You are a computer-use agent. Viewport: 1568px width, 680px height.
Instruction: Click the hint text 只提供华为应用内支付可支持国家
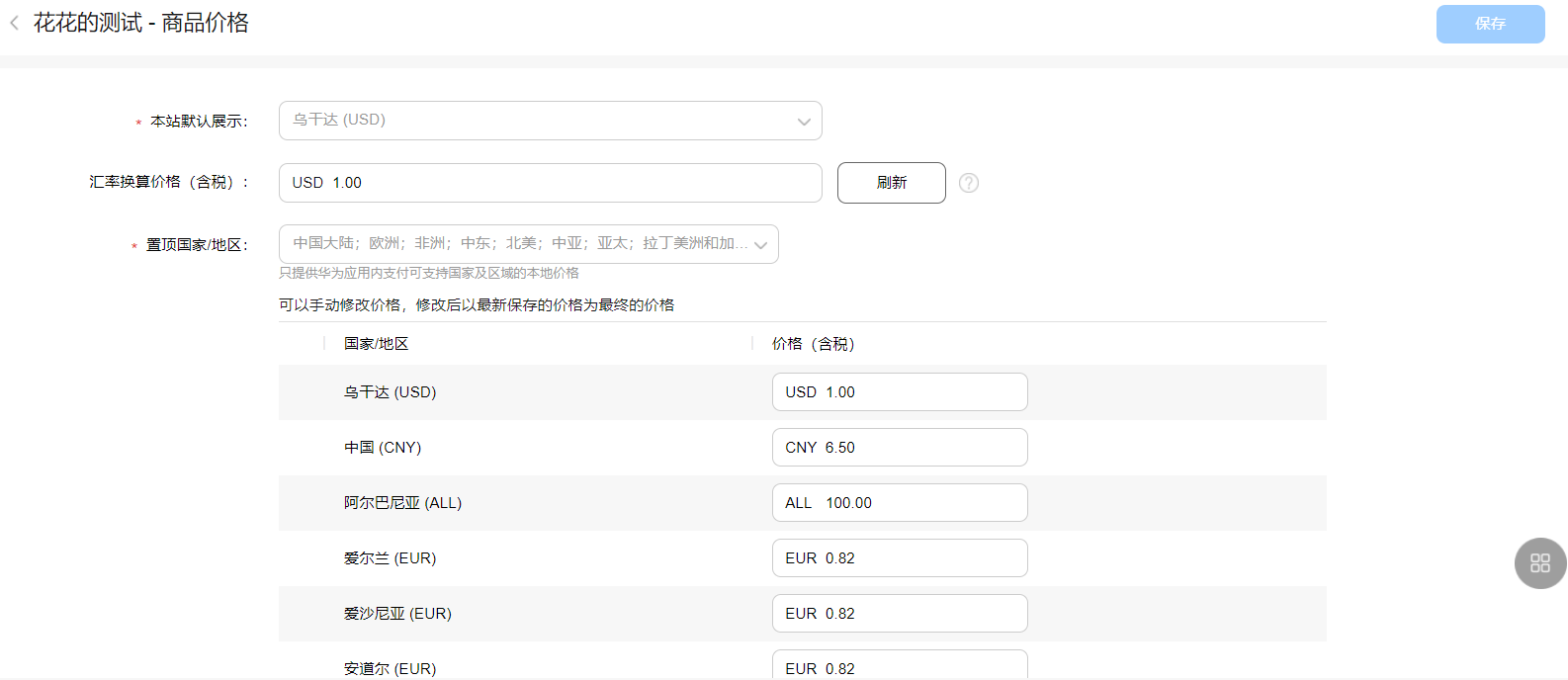pyautogui.click(x=429, y=273)
